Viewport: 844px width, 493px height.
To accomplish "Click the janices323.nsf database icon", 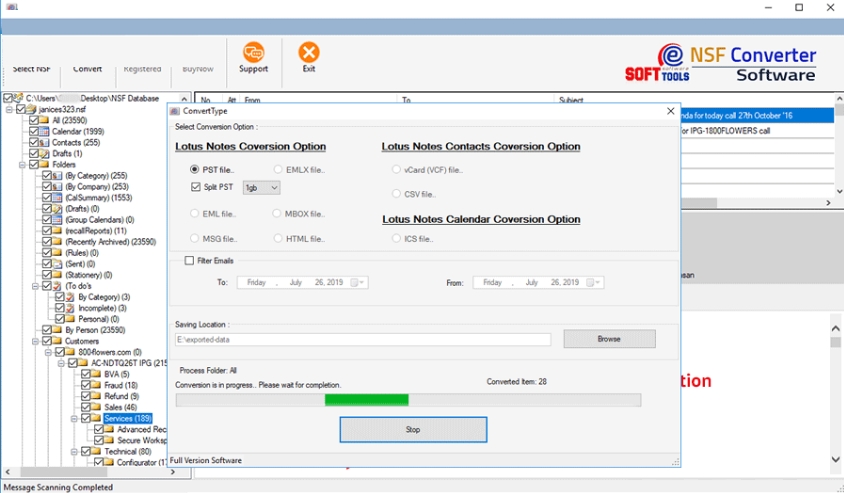I will (x=31, y=109).
